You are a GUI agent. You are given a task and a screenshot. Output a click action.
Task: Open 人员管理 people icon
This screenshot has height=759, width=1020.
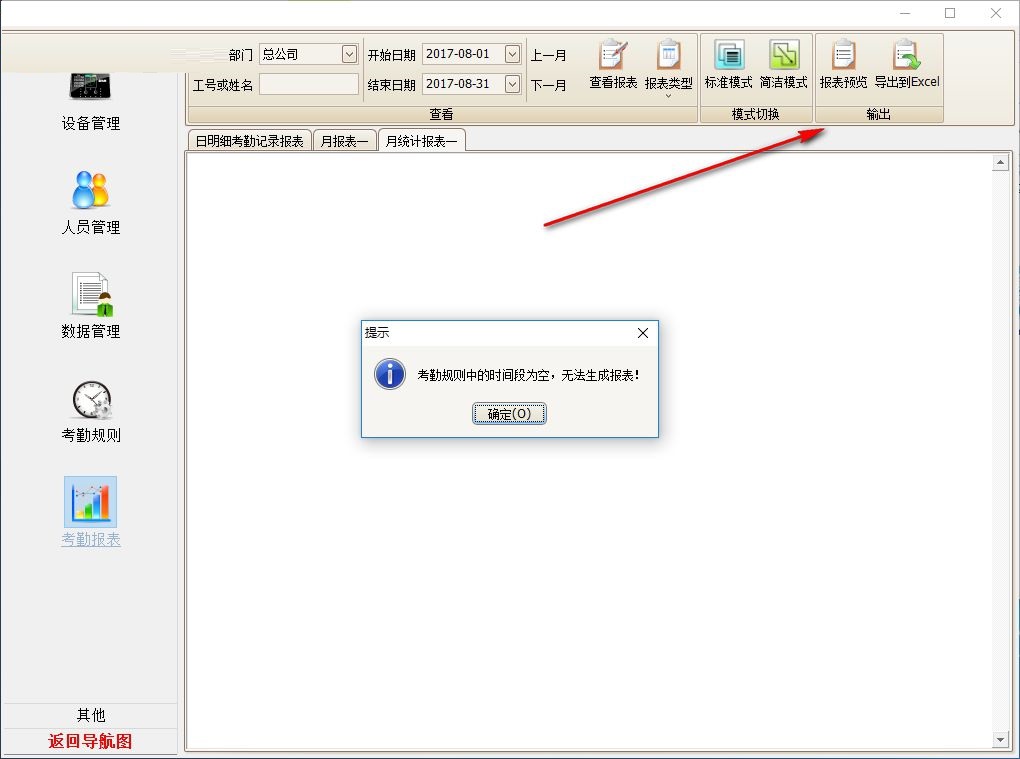(x=90, y=189)
